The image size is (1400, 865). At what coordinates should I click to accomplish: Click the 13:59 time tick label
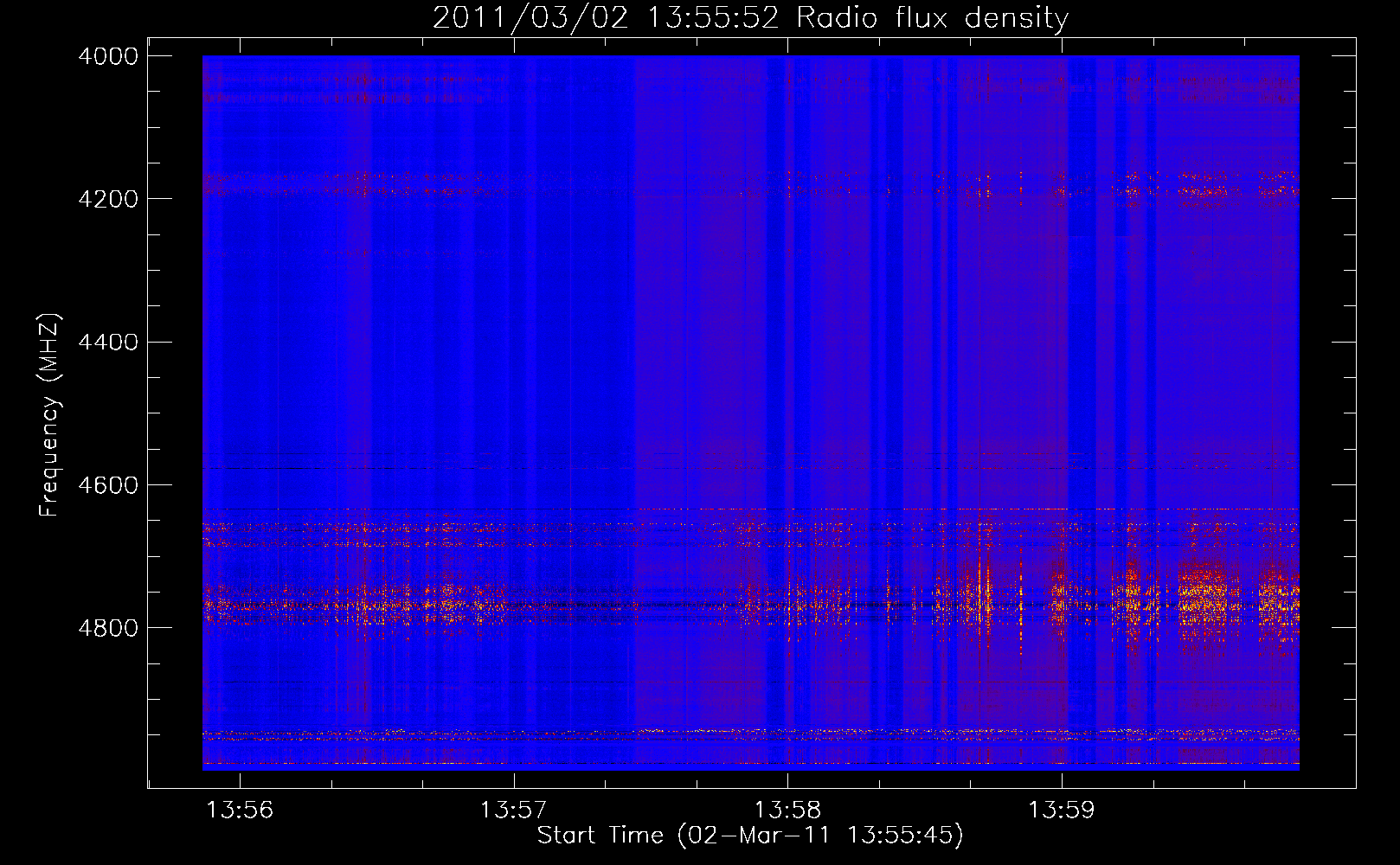tap(1062, 811)
